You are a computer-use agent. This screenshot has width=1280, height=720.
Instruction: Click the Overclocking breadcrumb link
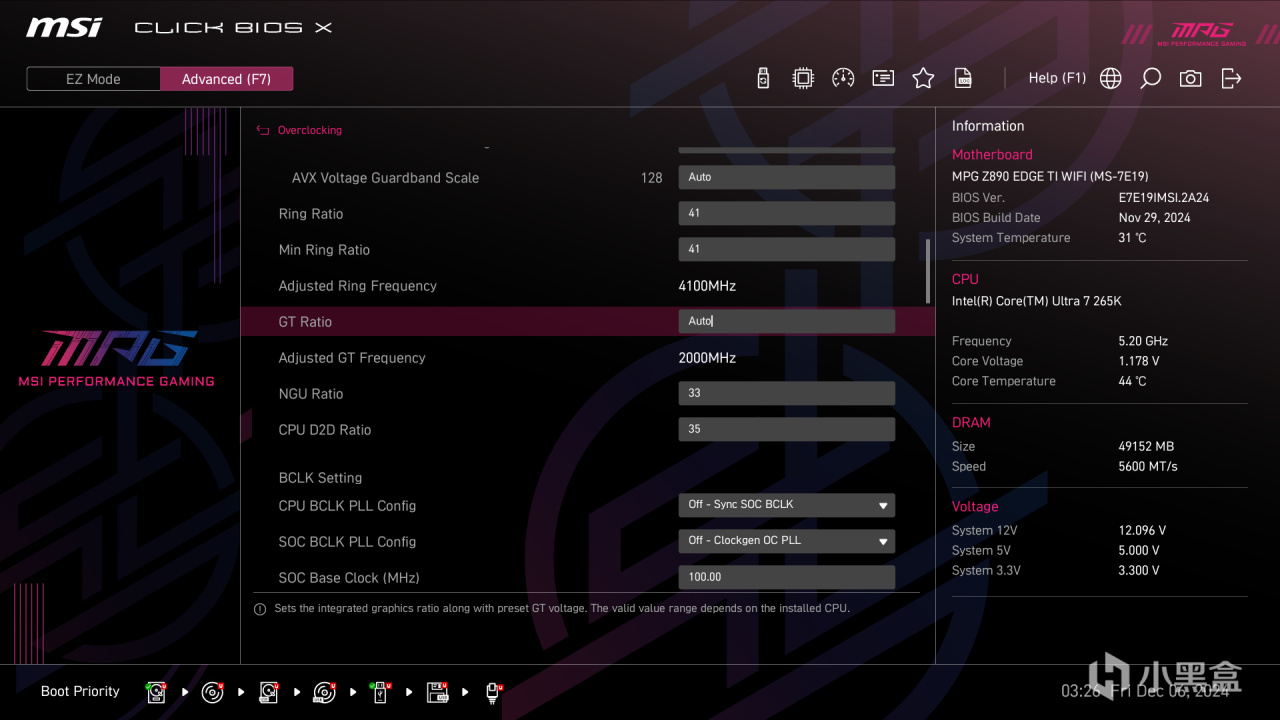coord(309,130)
